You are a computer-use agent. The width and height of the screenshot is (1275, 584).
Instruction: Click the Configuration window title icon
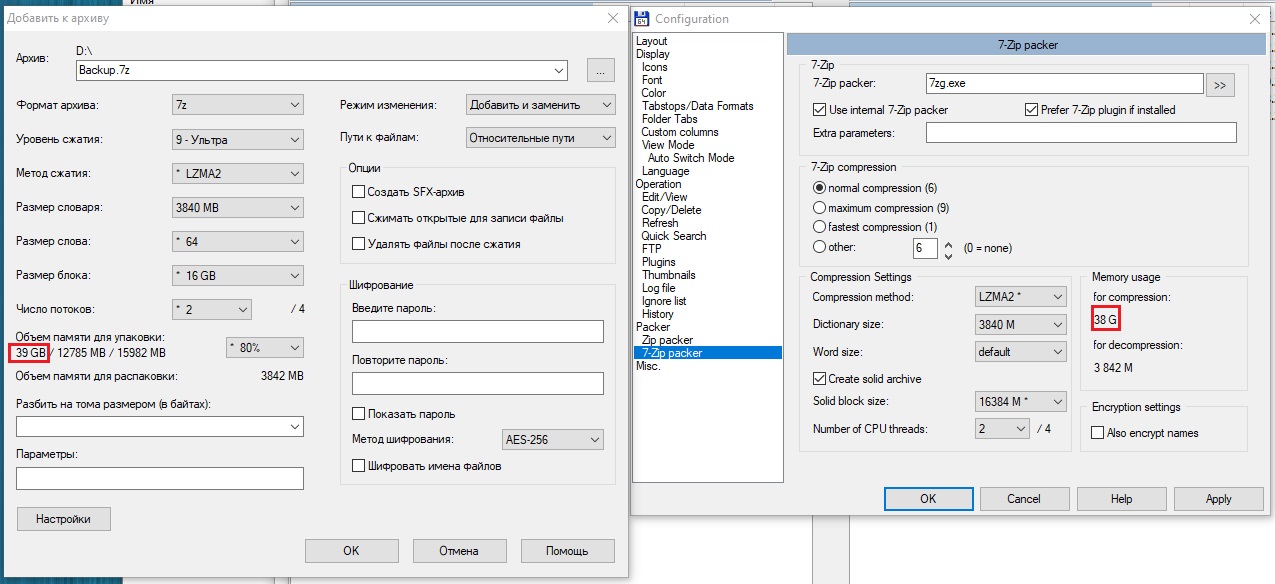pyautogui.click(x=641, y=19)
